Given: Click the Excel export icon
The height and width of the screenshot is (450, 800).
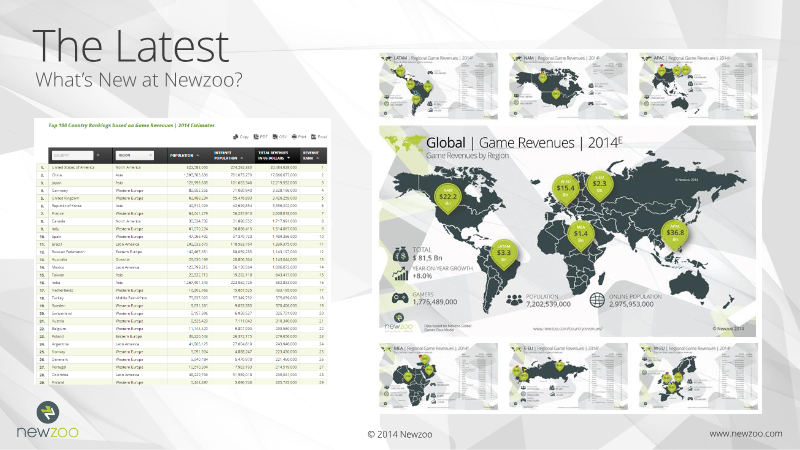Looking at the screenshot, I should (x=314, y=137).
